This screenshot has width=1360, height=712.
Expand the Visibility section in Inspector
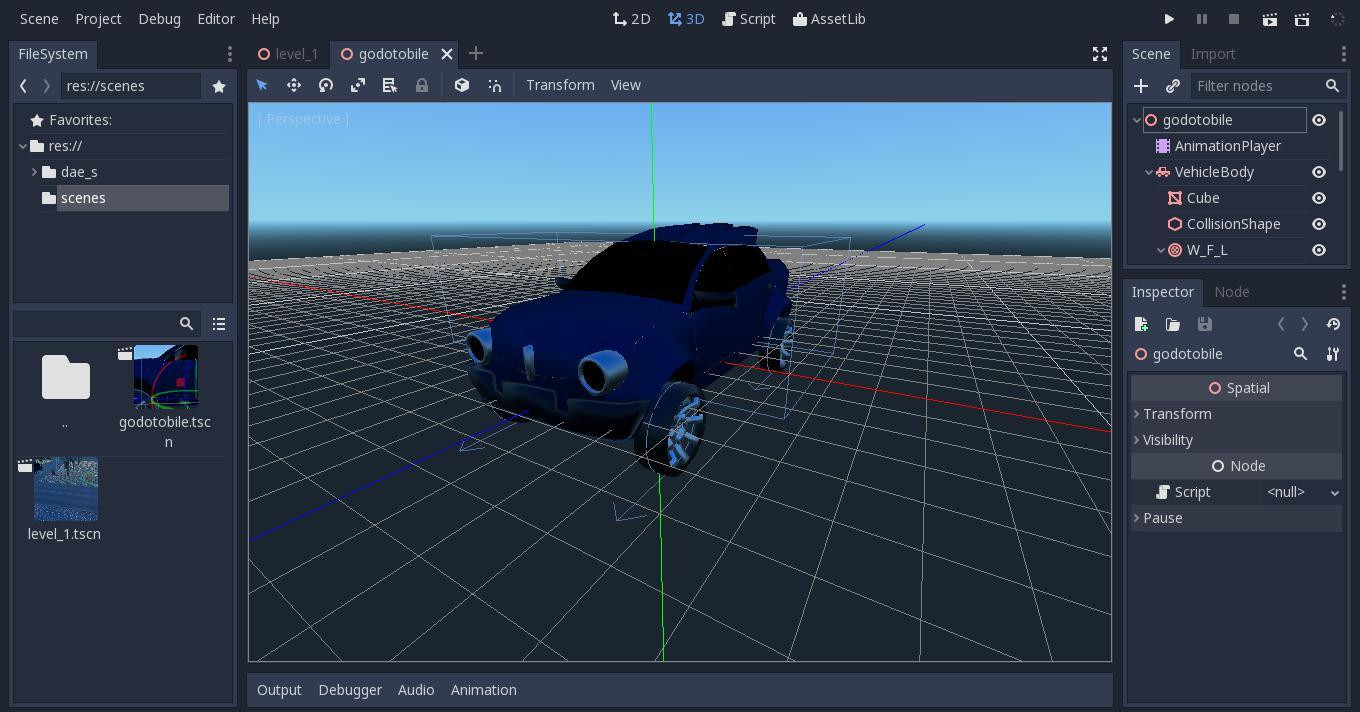point(1236,440)
